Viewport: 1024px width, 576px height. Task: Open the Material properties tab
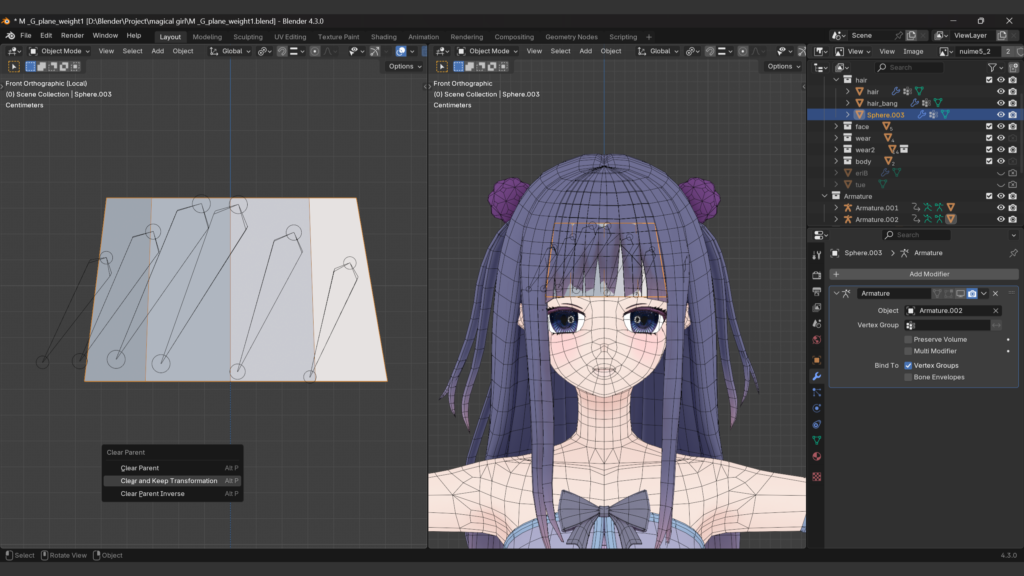coord(816,456)
